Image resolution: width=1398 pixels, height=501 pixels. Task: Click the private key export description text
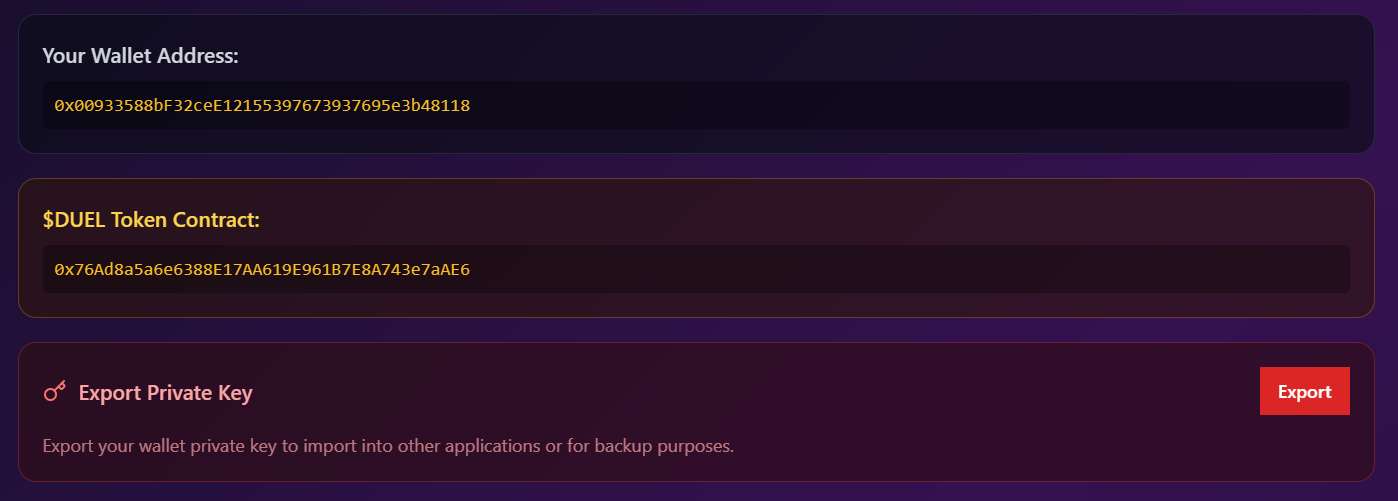click(388, 446)
